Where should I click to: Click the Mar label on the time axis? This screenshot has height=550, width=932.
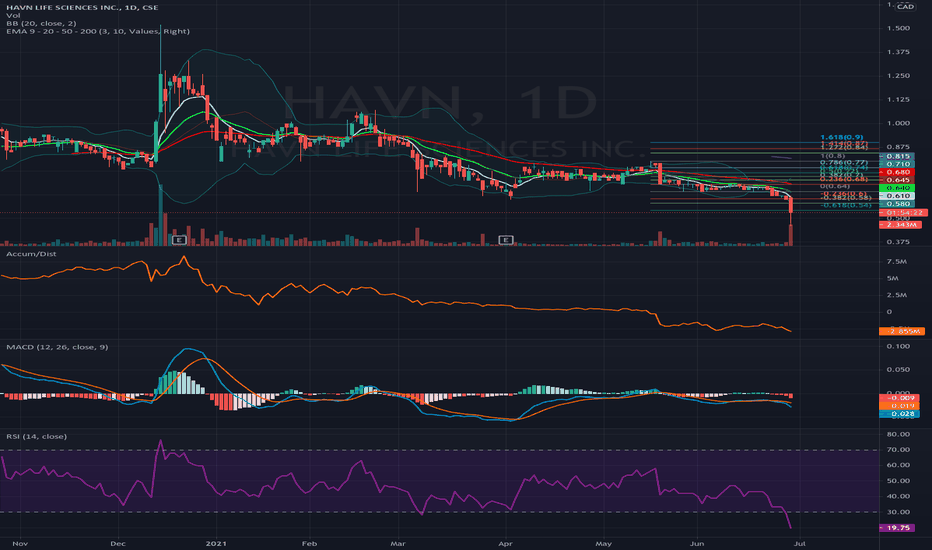pyautogui.click(x=398, y=543)
